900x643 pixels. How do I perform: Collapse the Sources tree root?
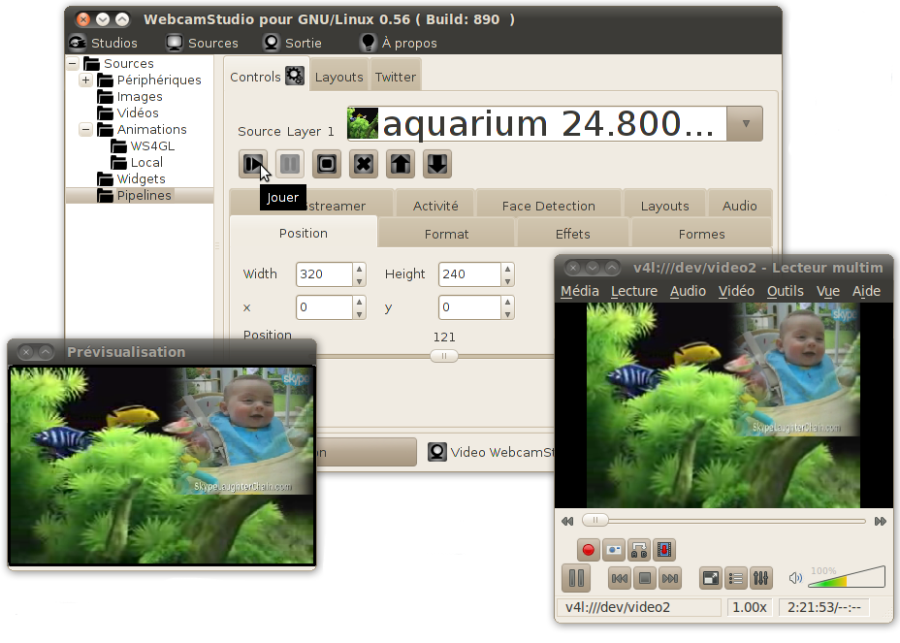point(73,63)
